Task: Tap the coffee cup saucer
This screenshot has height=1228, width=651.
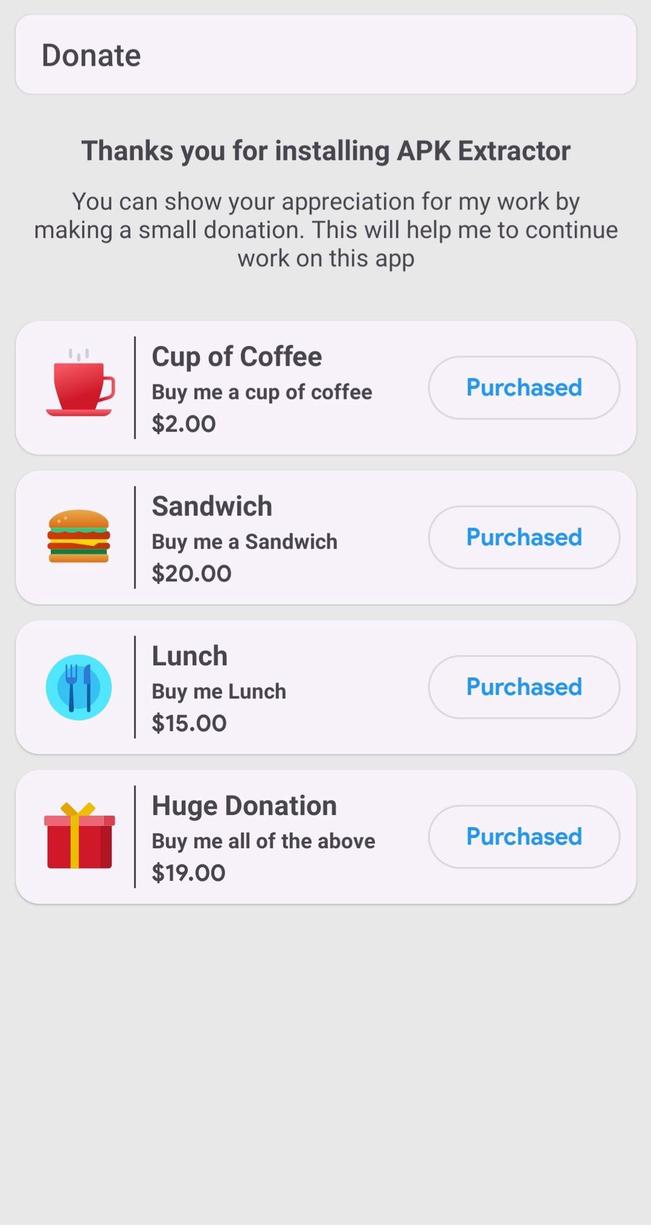Action: coord(79,413)
